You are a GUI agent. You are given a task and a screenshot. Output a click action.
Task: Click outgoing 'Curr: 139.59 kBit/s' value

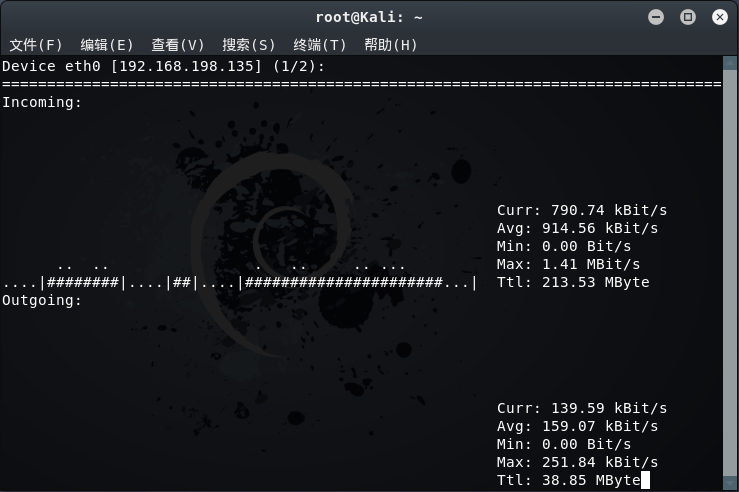[582, 408]
